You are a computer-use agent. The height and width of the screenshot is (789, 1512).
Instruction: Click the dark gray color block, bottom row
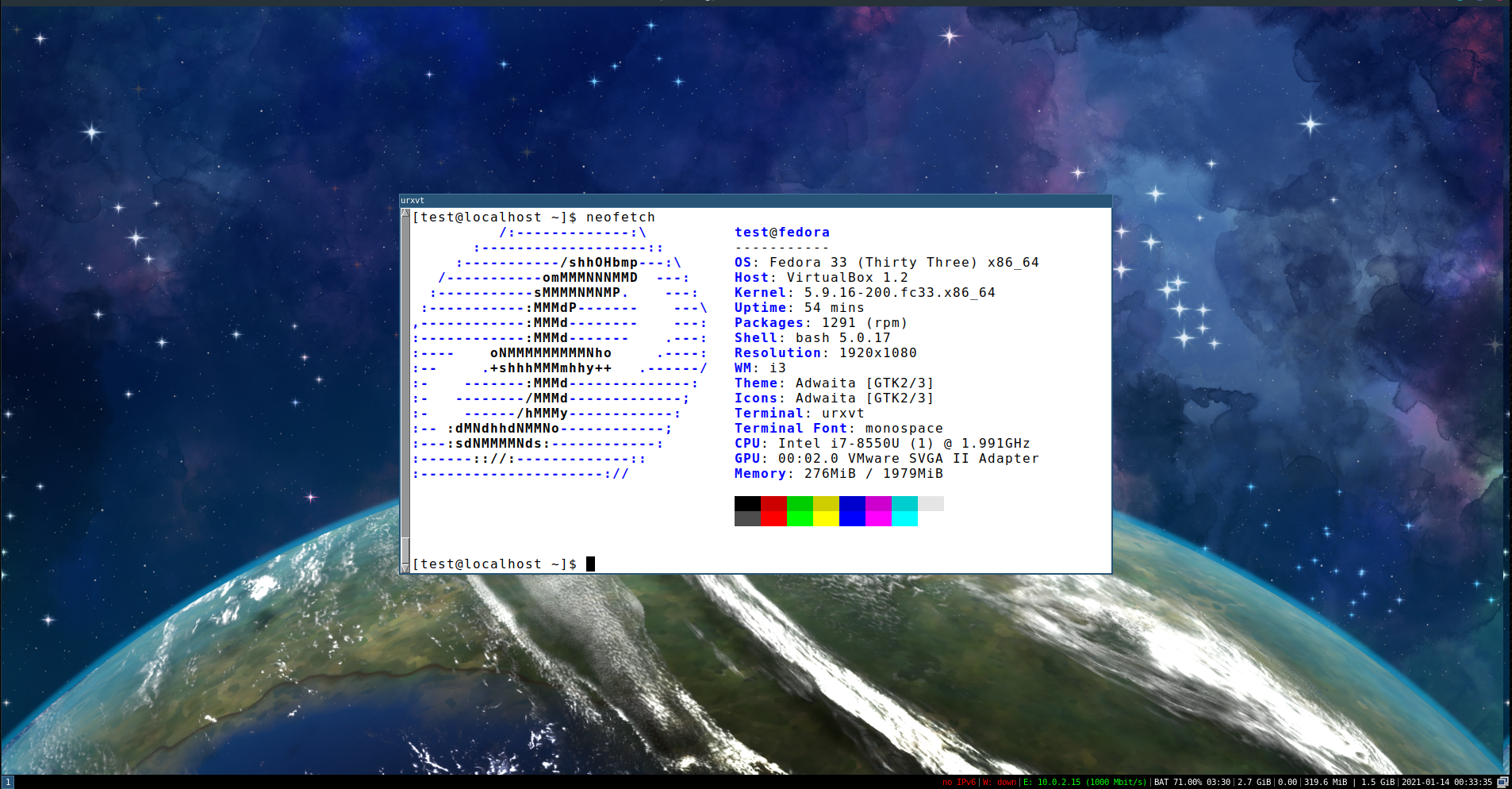(747, 518)
